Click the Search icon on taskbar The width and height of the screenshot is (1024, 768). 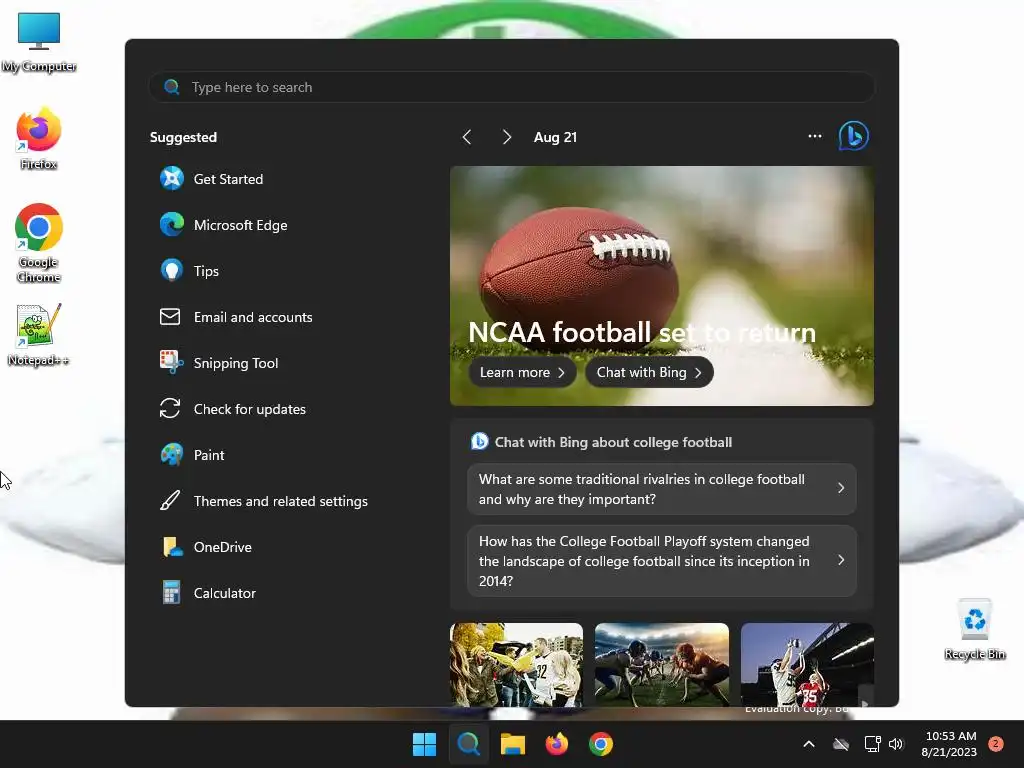point(468,744)
